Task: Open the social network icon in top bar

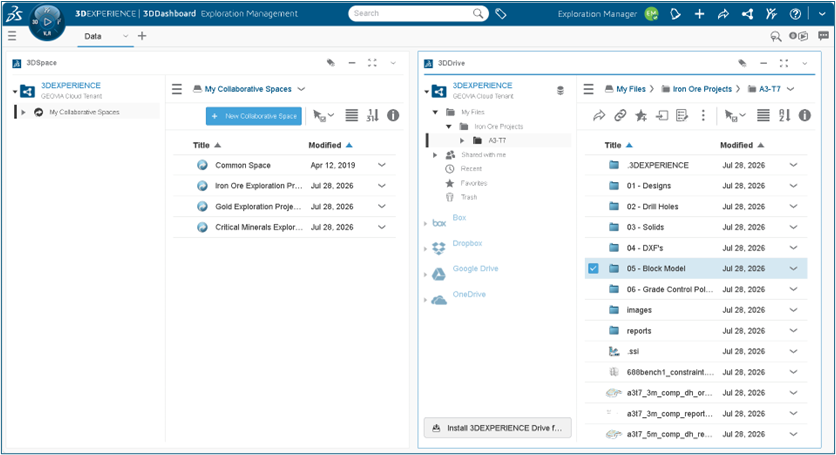Action: 747,14
